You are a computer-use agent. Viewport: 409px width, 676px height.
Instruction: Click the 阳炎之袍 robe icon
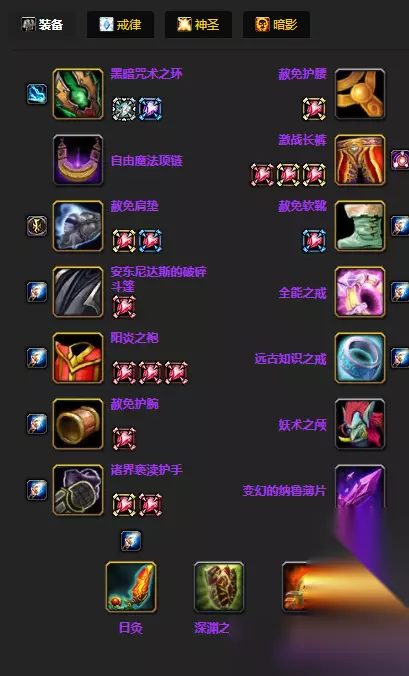pos(78,358)
